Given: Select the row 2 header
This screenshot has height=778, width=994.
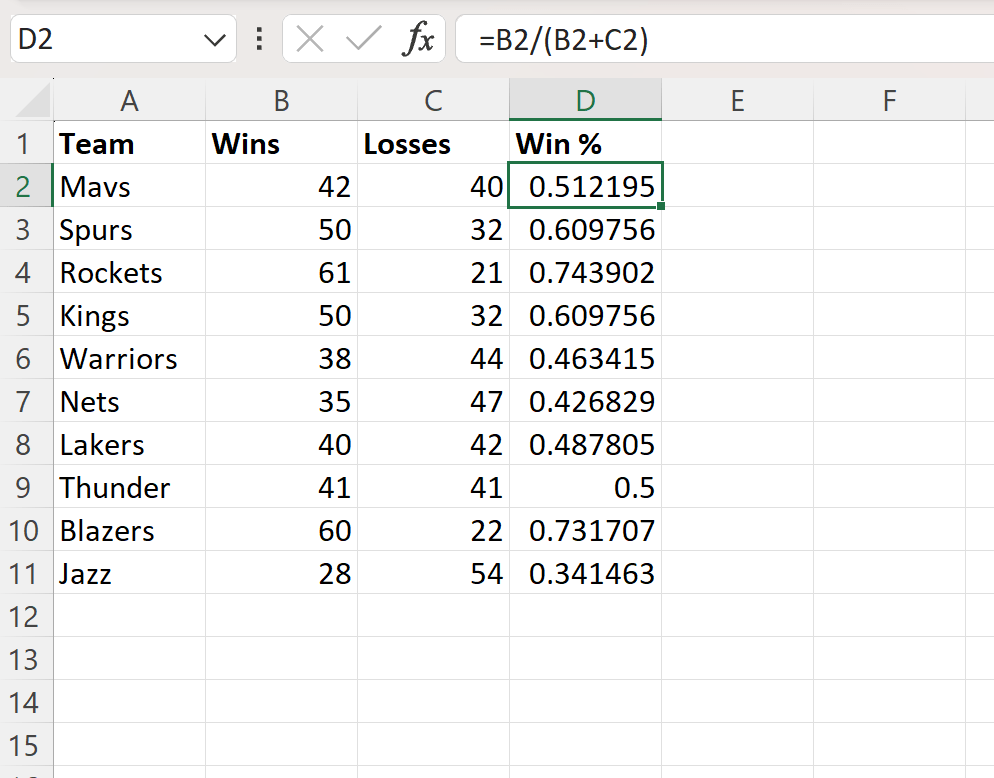Looking at the screenshot, I should (x=27, y=186).
